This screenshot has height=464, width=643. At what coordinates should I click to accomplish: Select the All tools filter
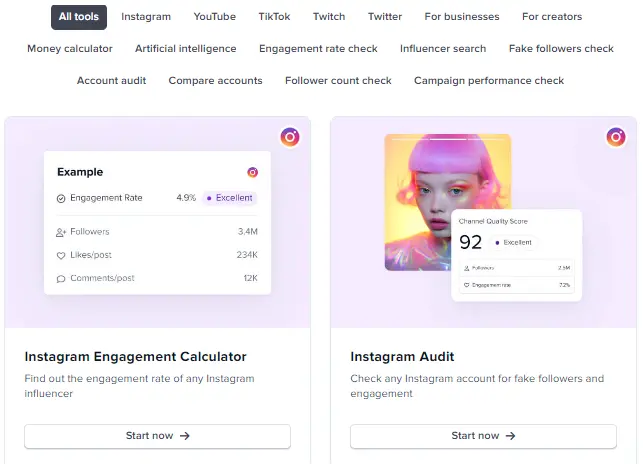tap(79, 17)
